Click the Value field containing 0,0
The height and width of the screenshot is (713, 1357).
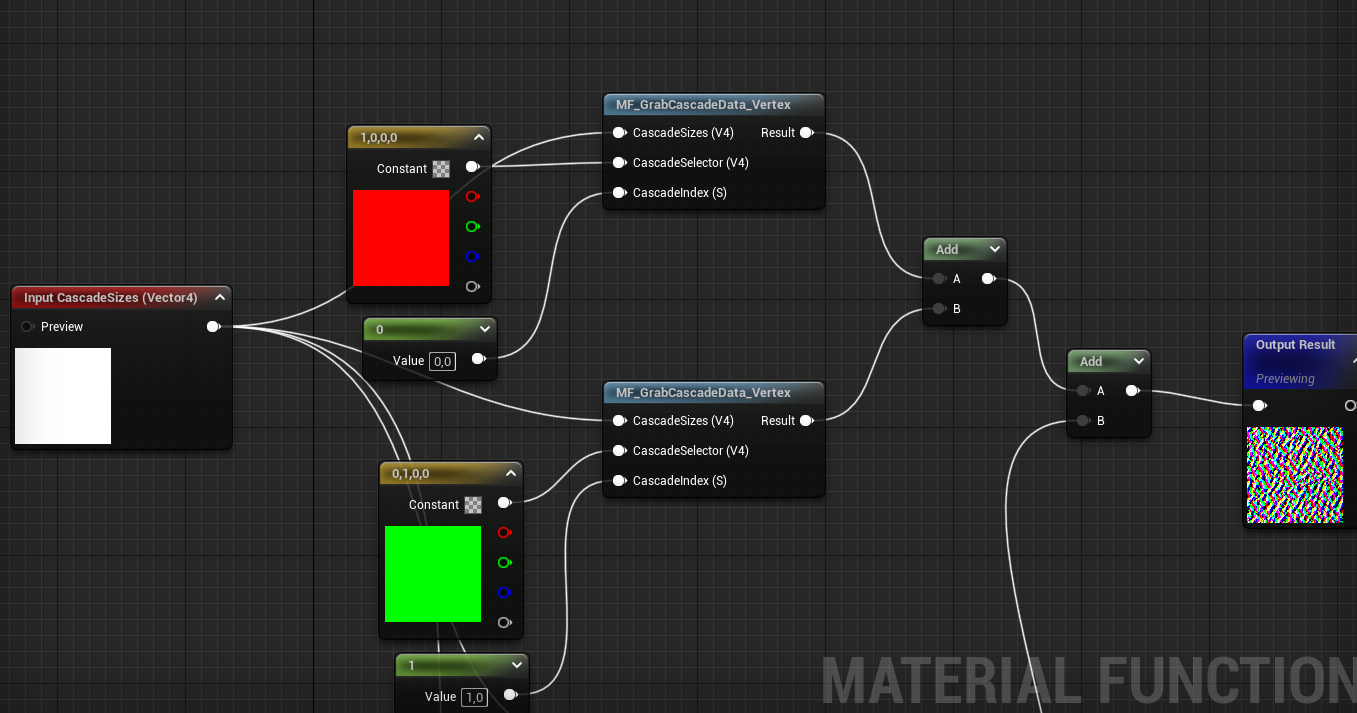(x=441, y=361)
